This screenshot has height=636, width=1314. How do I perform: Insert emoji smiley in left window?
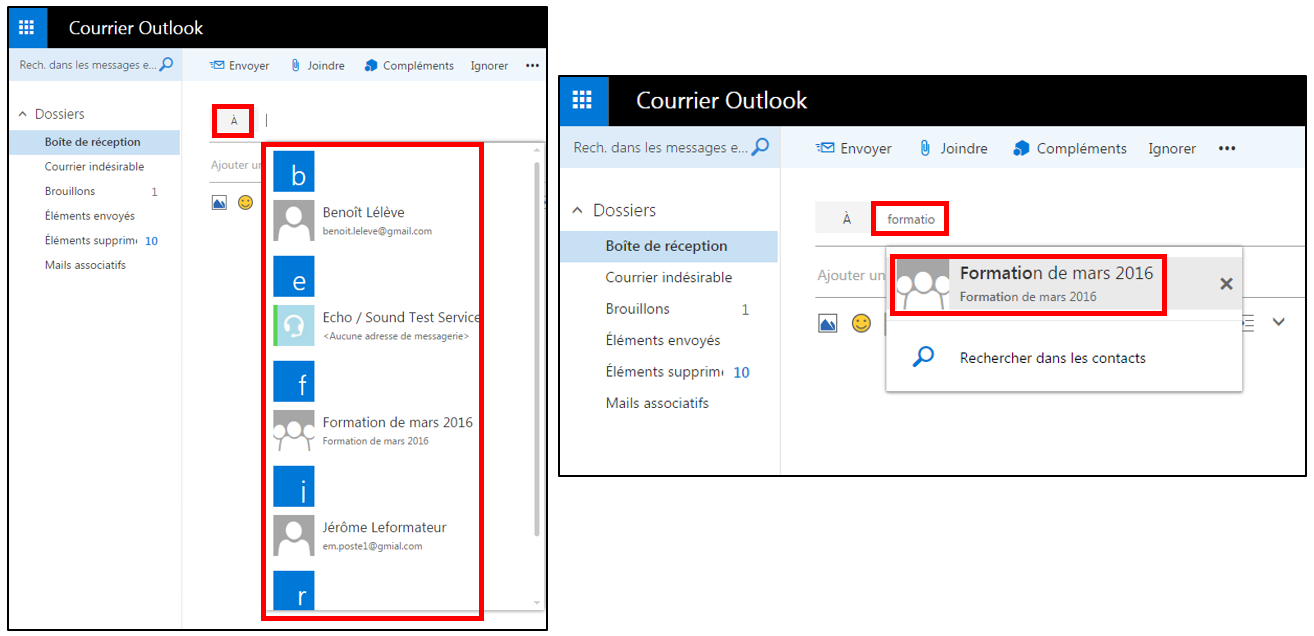click(245, 203)
